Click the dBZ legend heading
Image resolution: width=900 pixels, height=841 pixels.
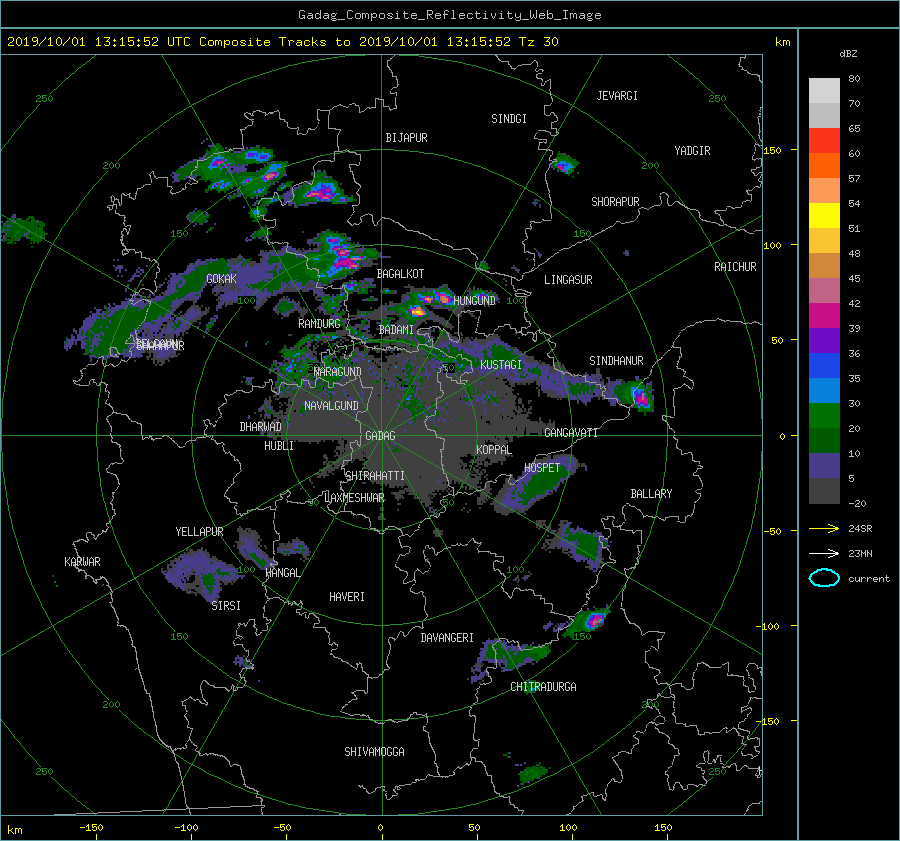[x=848, y=54]
